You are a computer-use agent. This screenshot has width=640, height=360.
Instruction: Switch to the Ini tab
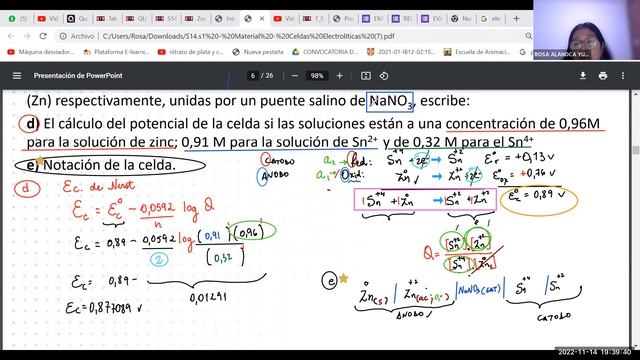pyautogui.click(x=225, y=18)
